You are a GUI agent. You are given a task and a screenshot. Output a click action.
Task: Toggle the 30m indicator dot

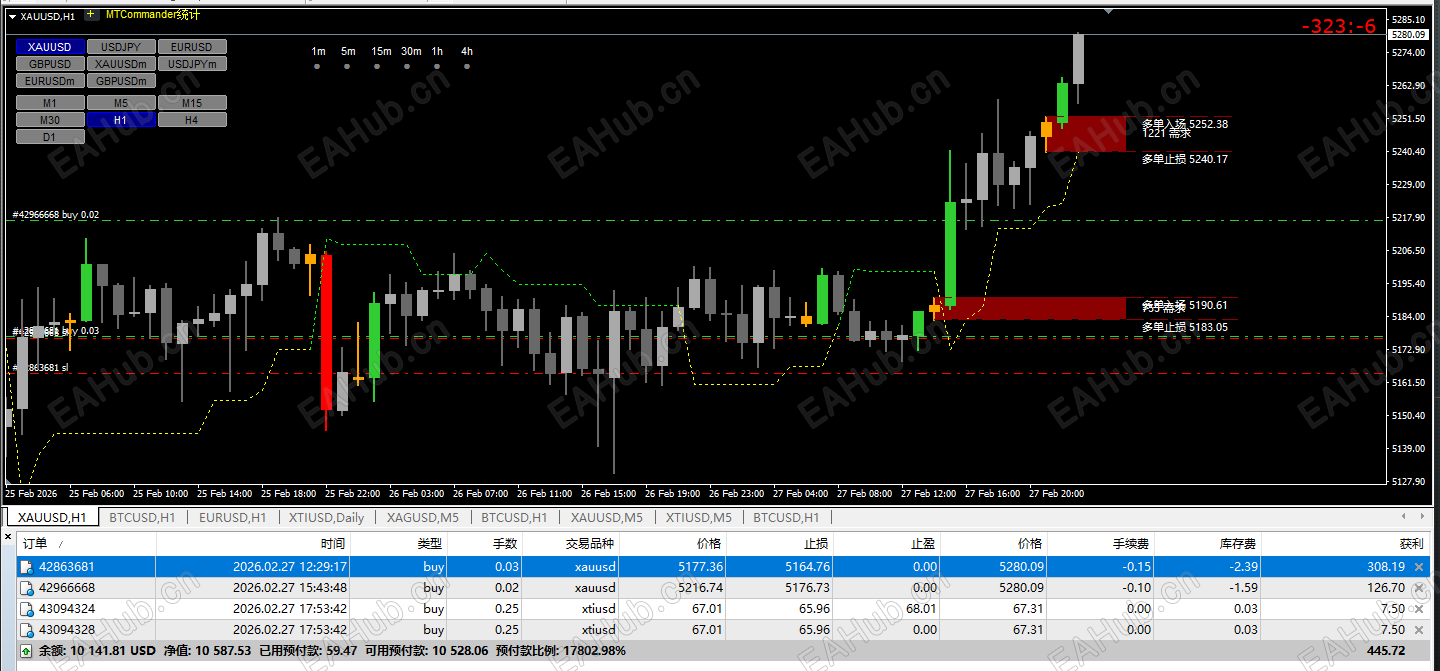click(x=407, y=66)
